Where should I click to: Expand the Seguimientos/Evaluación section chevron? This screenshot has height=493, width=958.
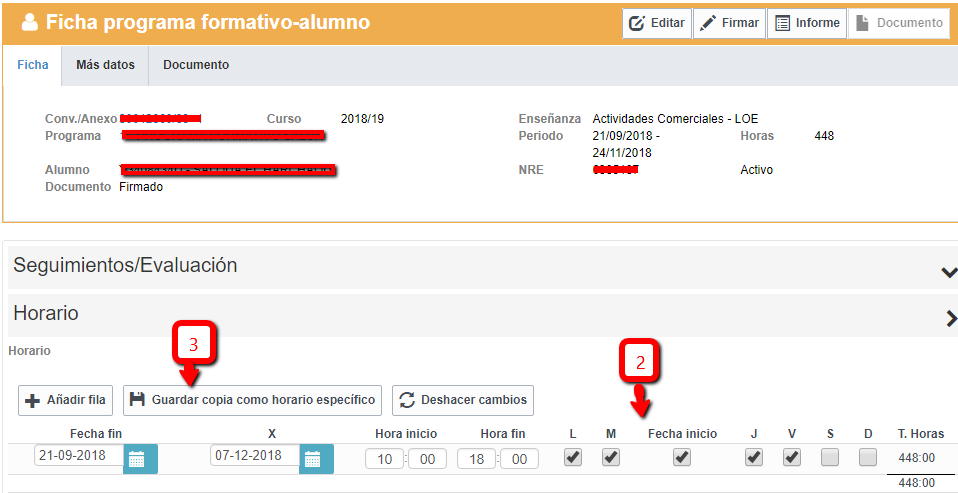[948, 271]
